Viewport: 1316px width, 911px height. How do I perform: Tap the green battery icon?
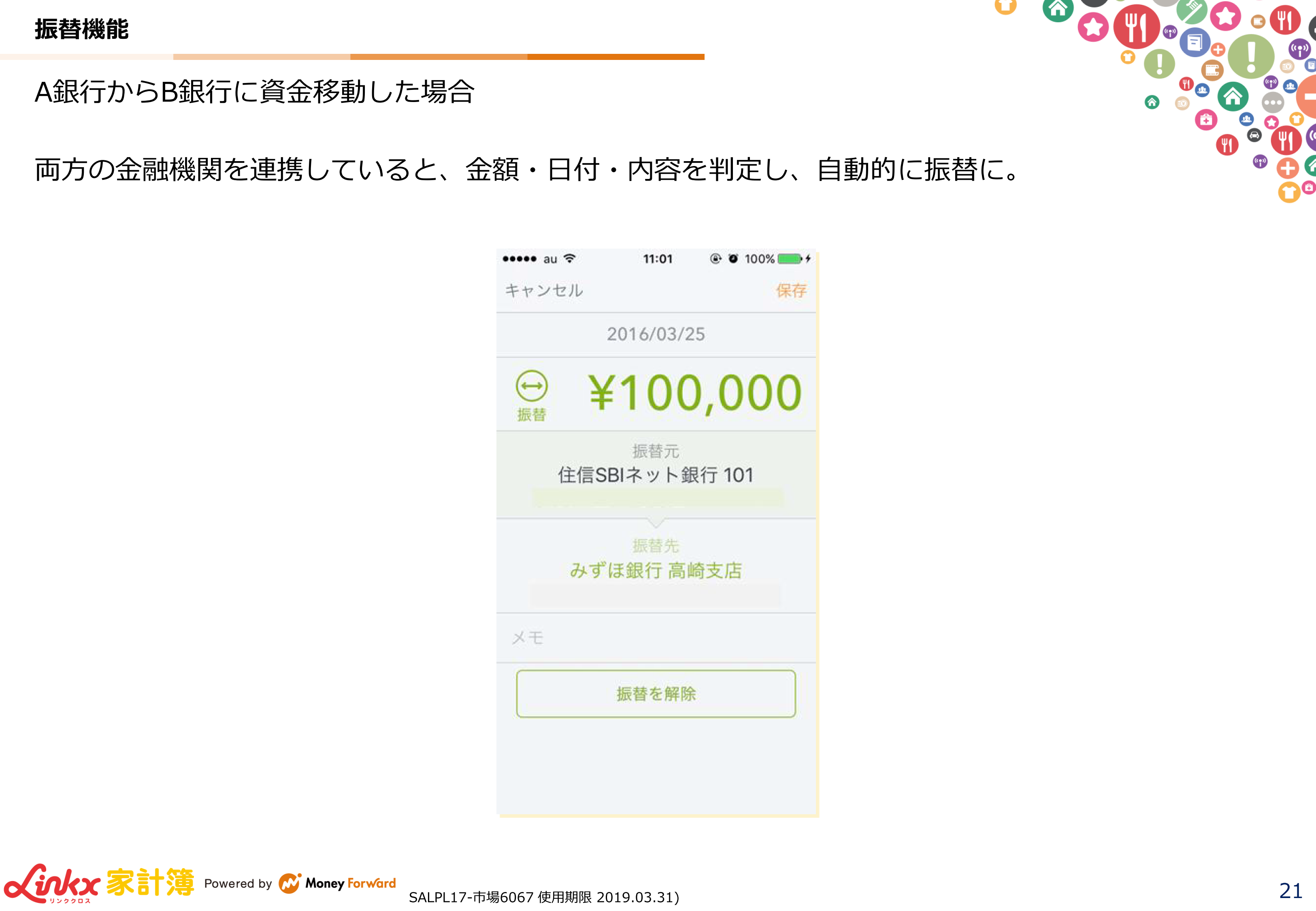tap(790, 259)
